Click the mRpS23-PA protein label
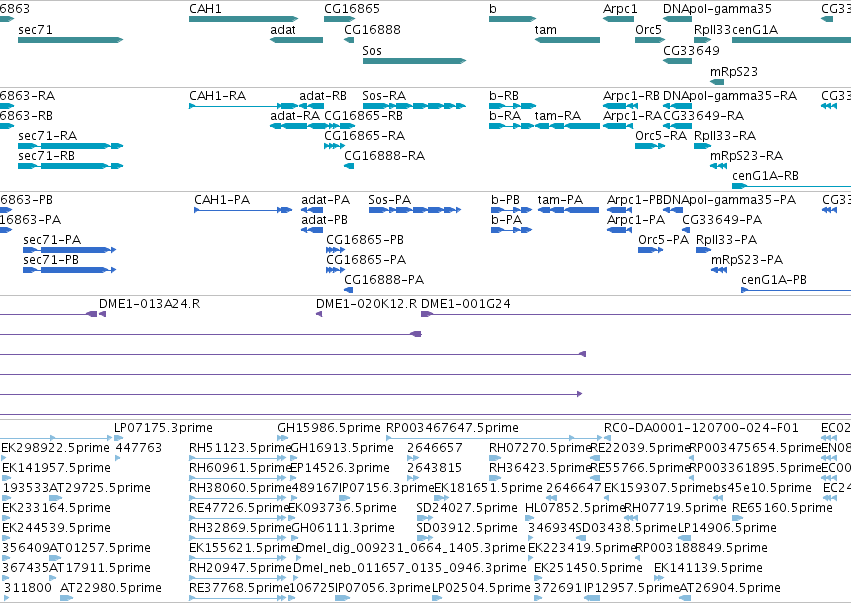The height and width of the screenshot is (603, 851). tap(747, 260)
